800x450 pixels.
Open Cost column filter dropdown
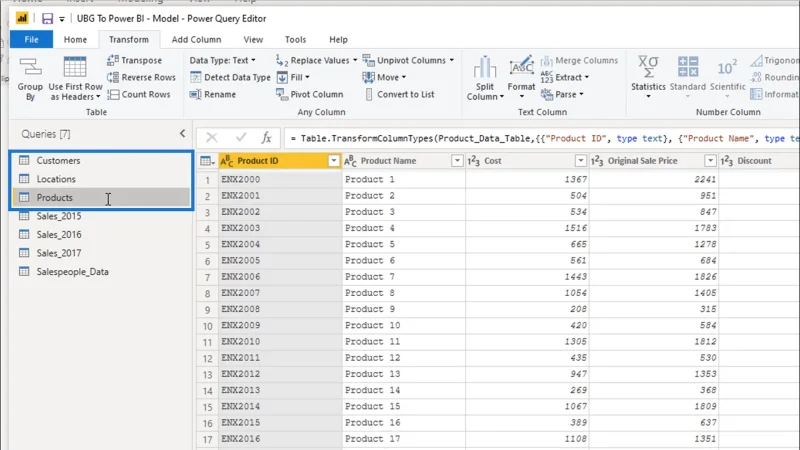581,161
